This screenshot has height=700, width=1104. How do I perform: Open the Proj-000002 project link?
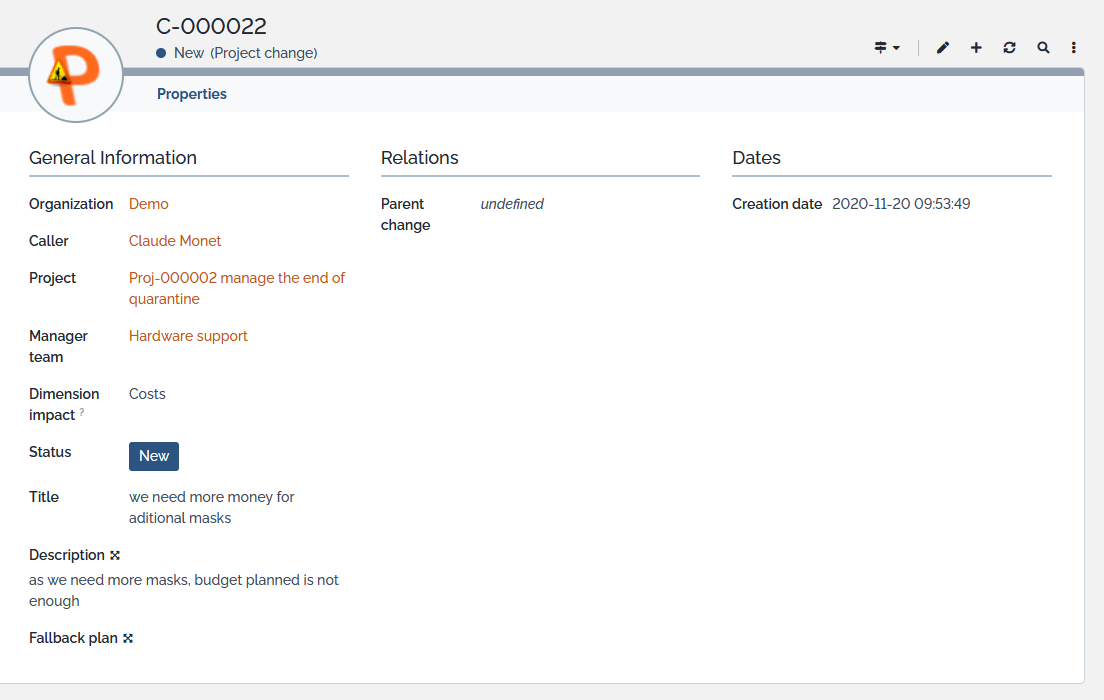tap(237, 278)
